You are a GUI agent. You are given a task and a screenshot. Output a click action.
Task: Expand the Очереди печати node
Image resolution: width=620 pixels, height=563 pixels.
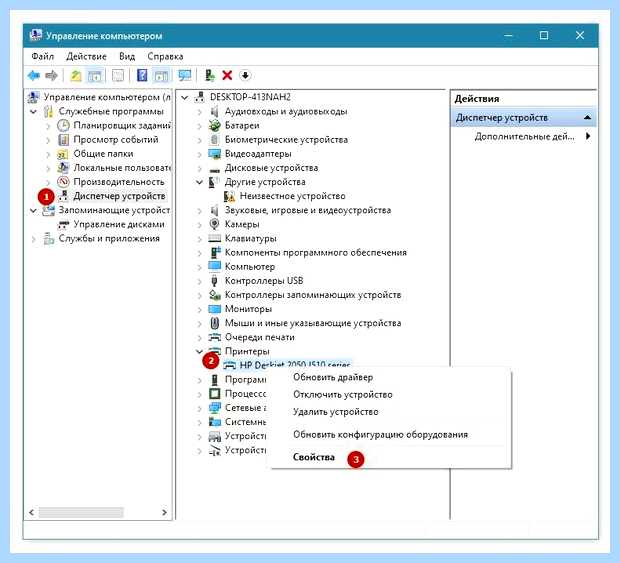[200, 338]
